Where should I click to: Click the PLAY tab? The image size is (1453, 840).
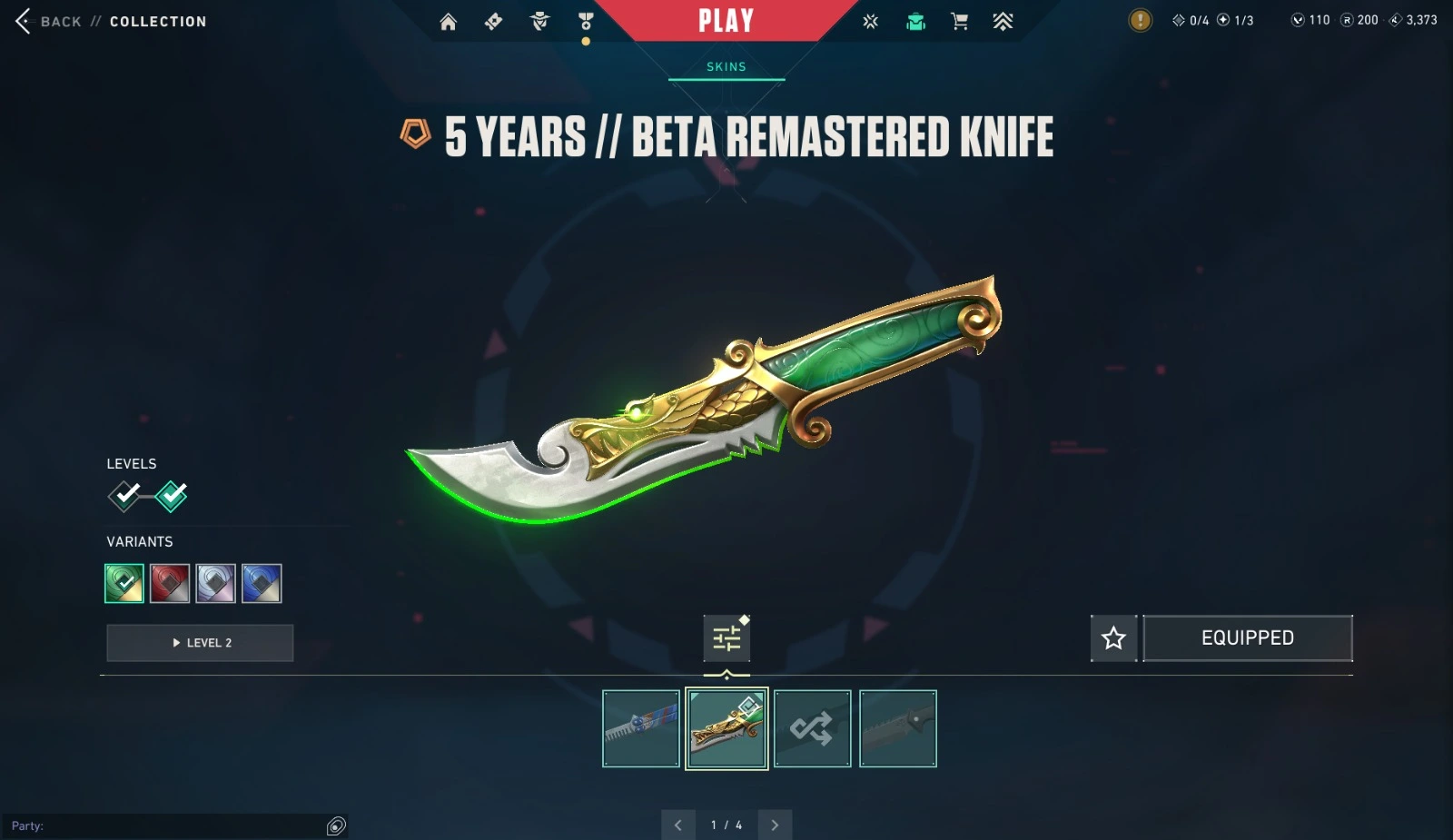pyautogui.click(x=726, y=20)
